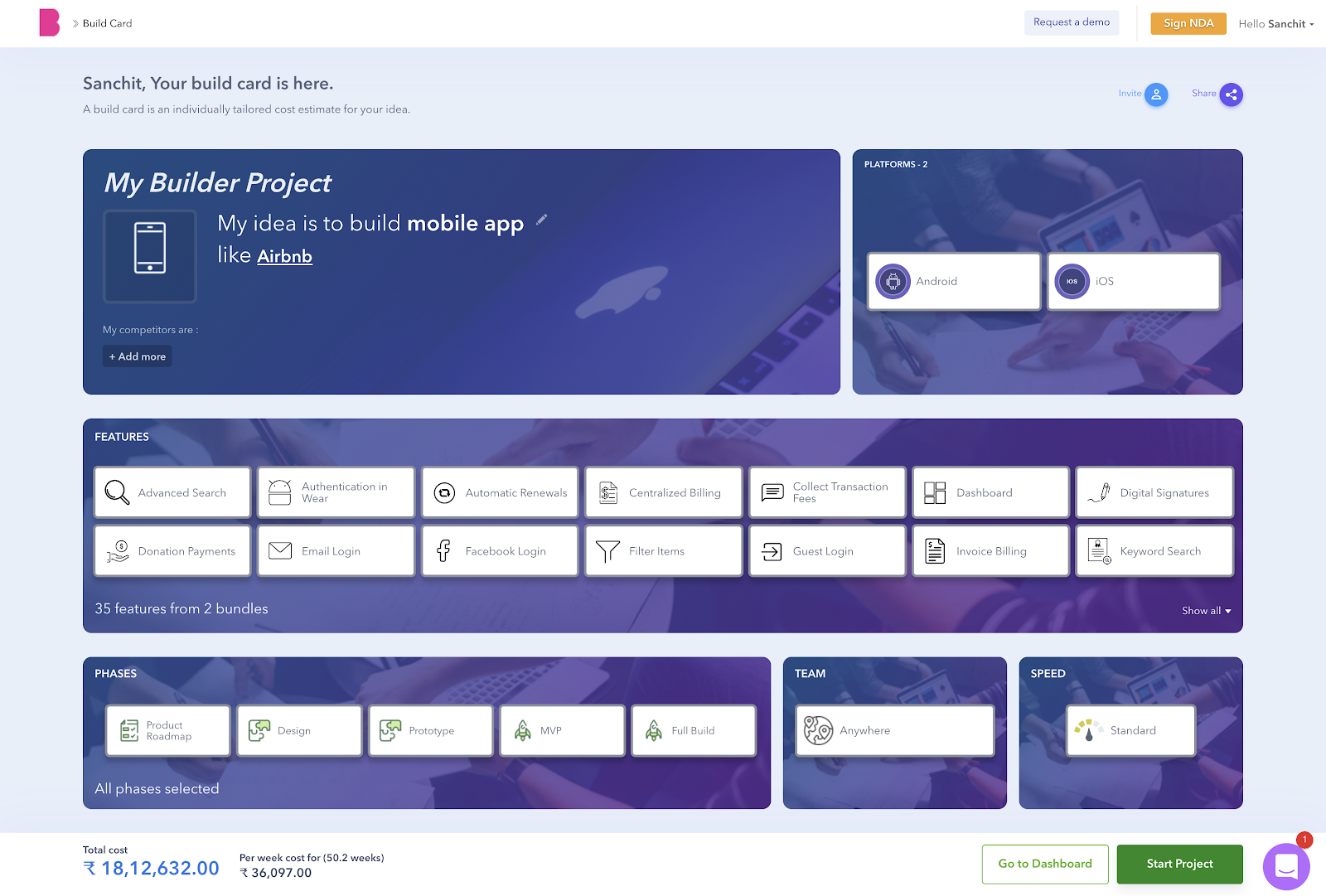Edit the project idea with the pencil icon

541,220
